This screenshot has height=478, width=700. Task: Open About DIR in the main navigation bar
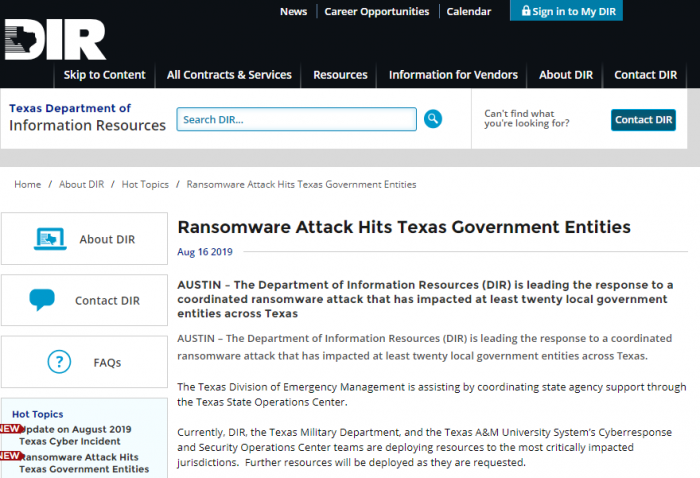566,75
